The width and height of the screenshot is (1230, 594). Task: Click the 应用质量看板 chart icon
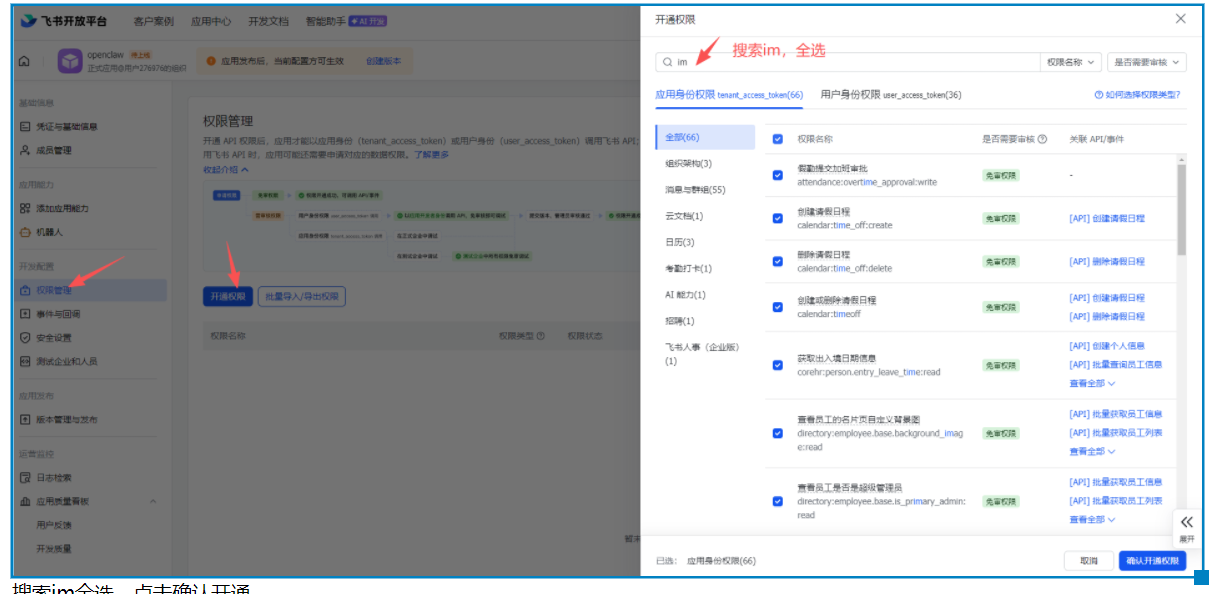(x=26, y=501)
